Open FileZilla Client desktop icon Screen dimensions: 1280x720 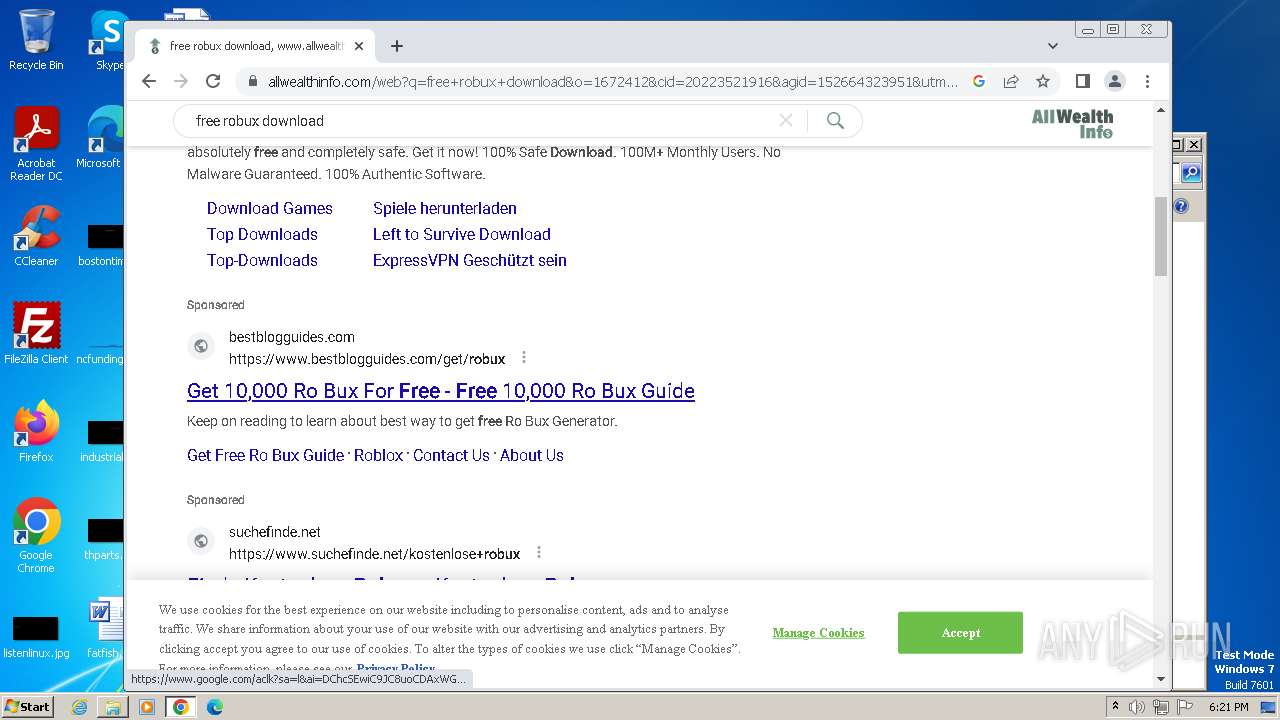click(36, 333)
